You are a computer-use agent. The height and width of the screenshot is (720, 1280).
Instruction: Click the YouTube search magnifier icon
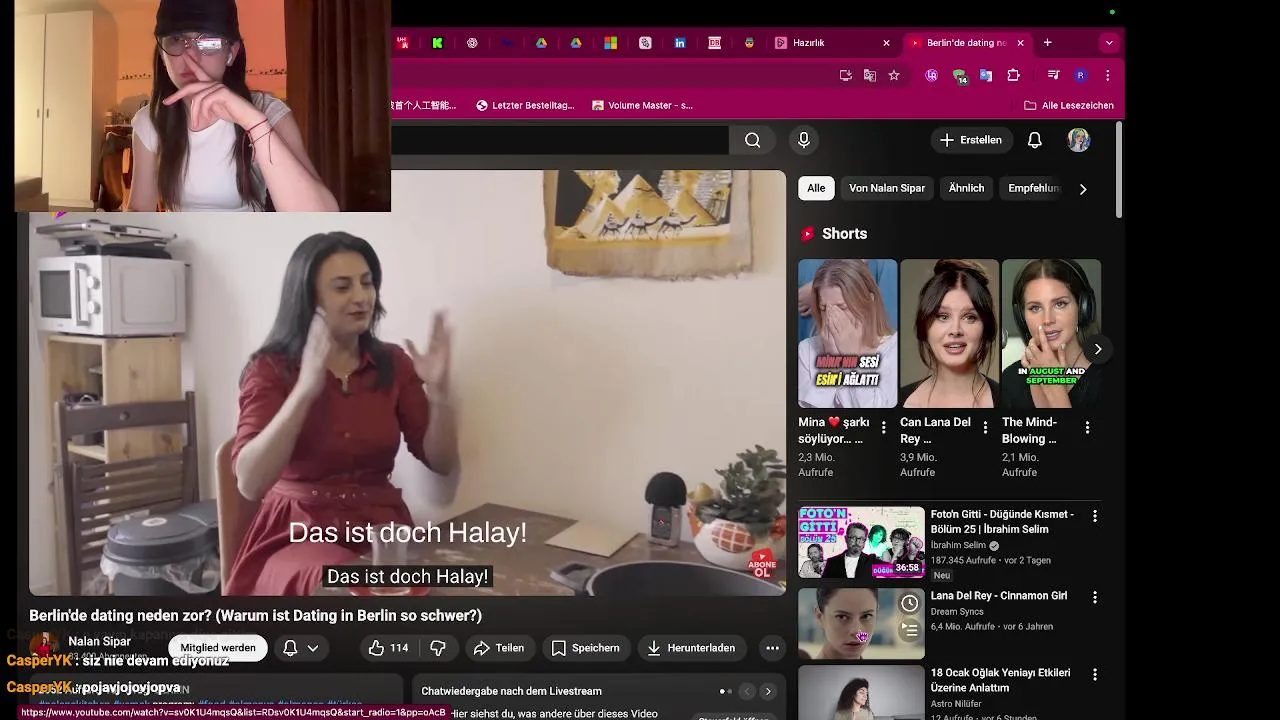click(x=753, y=141)
